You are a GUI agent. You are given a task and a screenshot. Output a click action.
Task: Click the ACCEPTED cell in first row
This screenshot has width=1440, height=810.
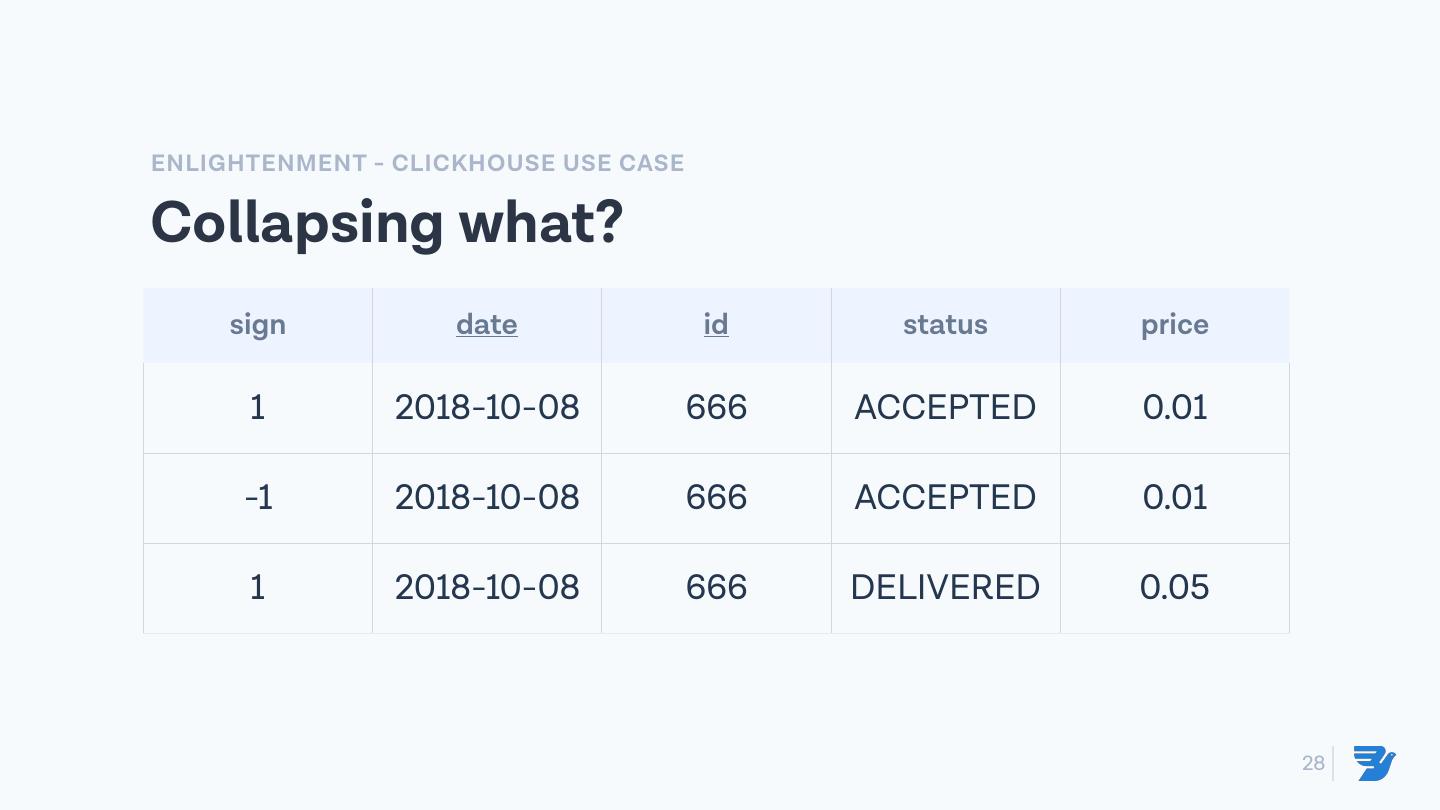[x=945, y=408]
